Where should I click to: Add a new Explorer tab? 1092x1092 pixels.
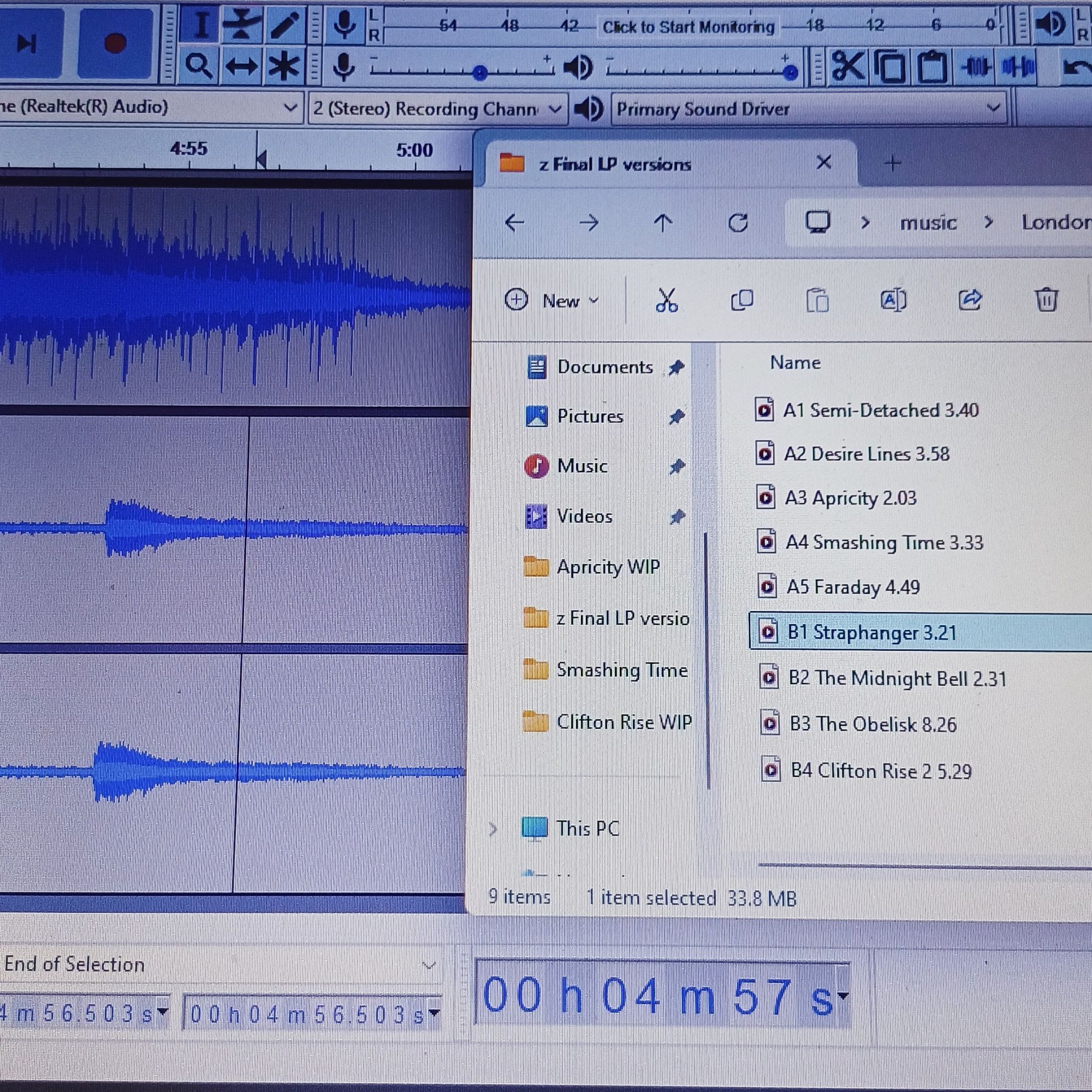point(893,163)
